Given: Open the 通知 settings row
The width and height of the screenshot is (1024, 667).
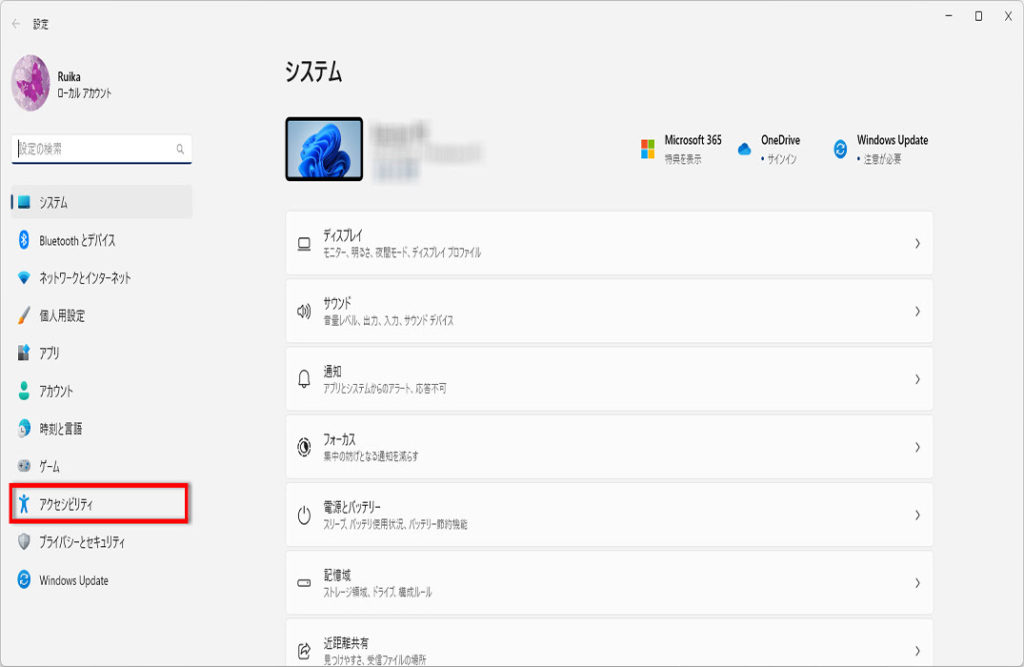Looking at the screenshot, I should [608, 379].
